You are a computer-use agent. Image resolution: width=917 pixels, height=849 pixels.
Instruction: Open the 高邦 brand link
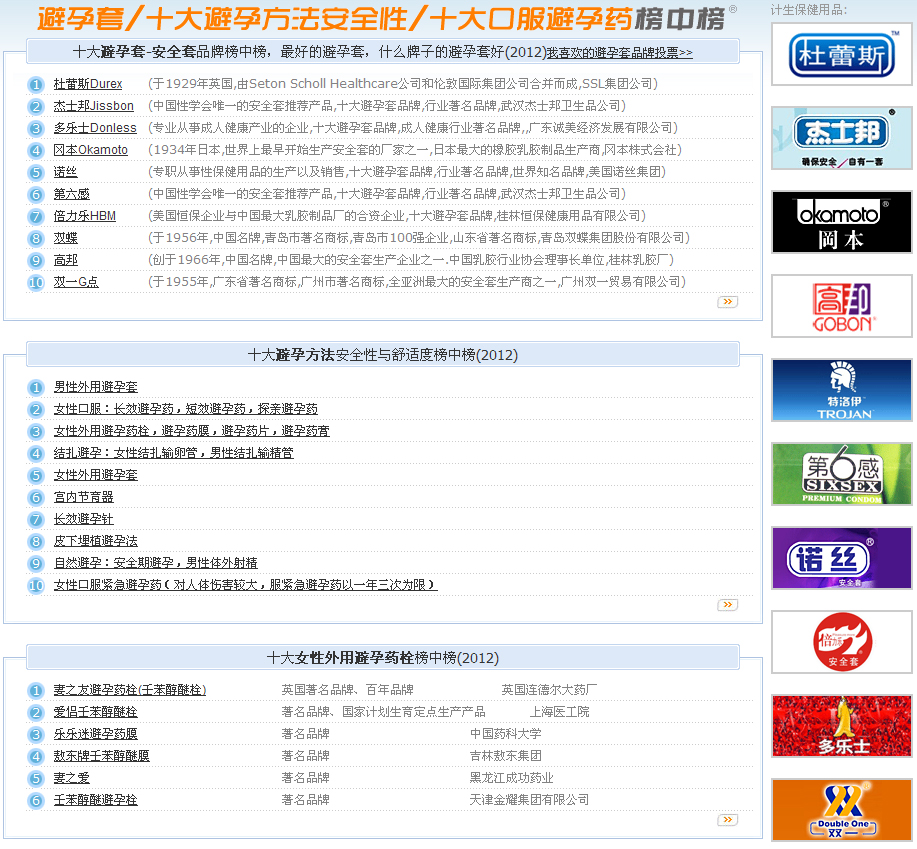click(x=66, y=260)
